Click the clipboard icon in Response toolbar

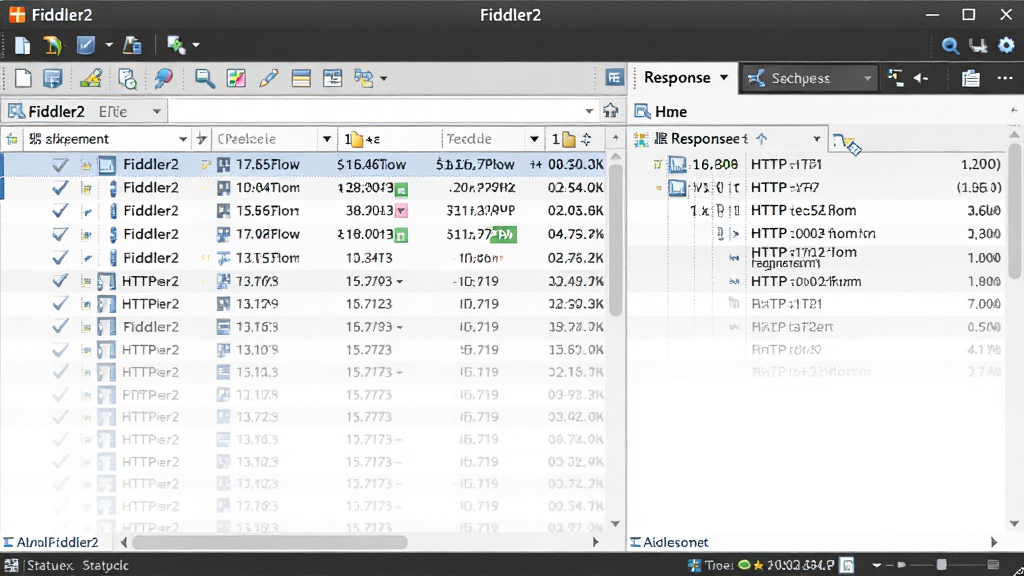(x=970, y=78)
